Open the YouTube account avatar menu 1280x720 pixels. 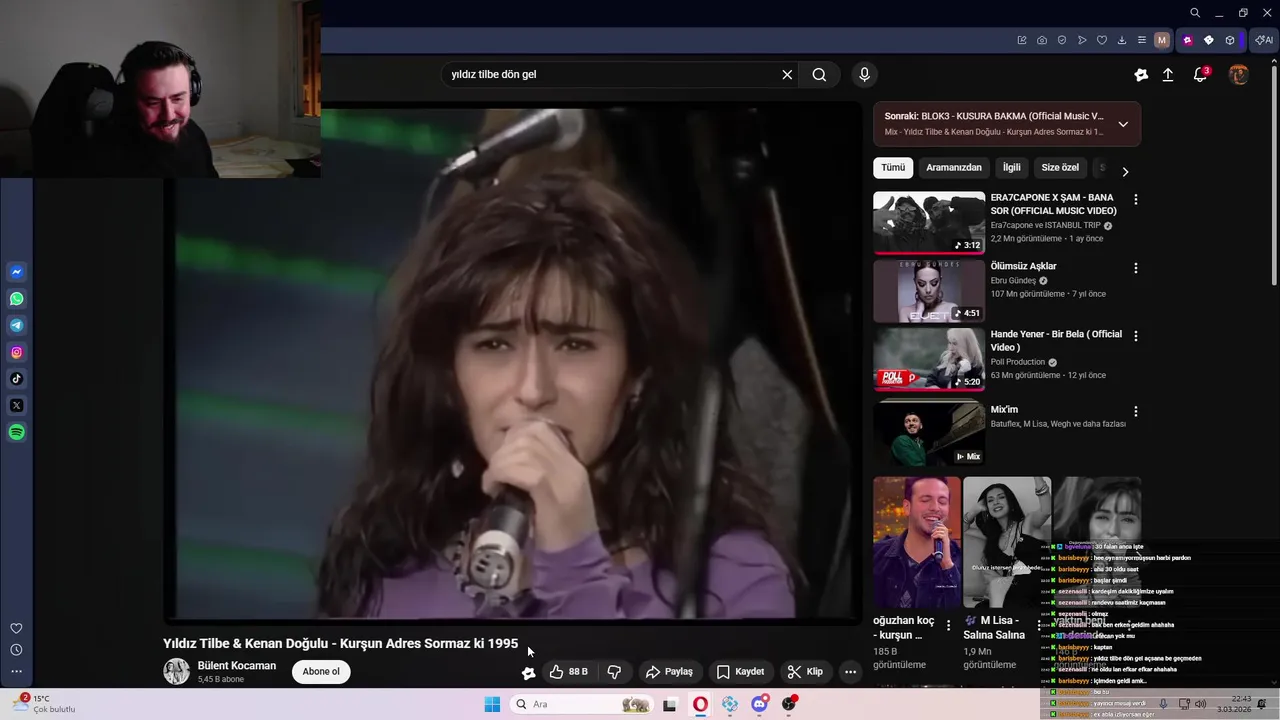tap(1239, 74)
